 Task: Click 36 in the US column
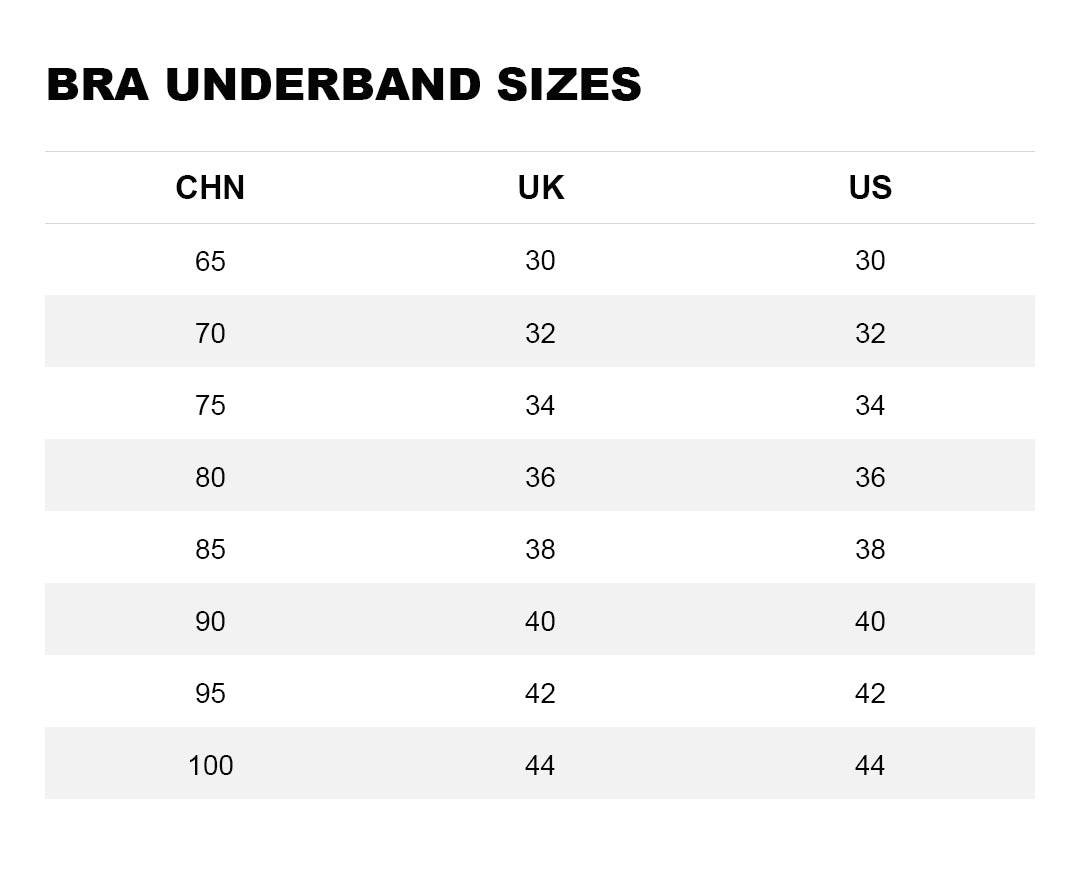coord(870,477)
